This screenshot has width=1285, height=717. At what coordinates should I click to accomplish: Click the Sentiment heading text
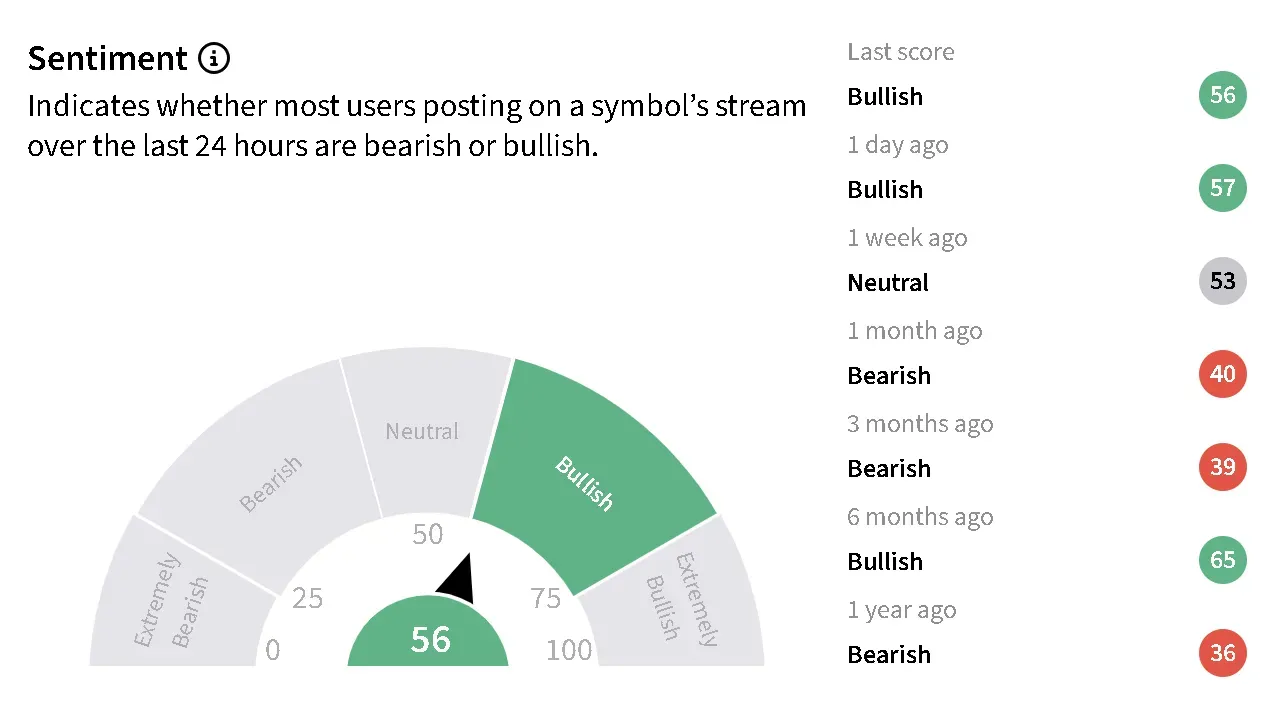pos(107,59)
